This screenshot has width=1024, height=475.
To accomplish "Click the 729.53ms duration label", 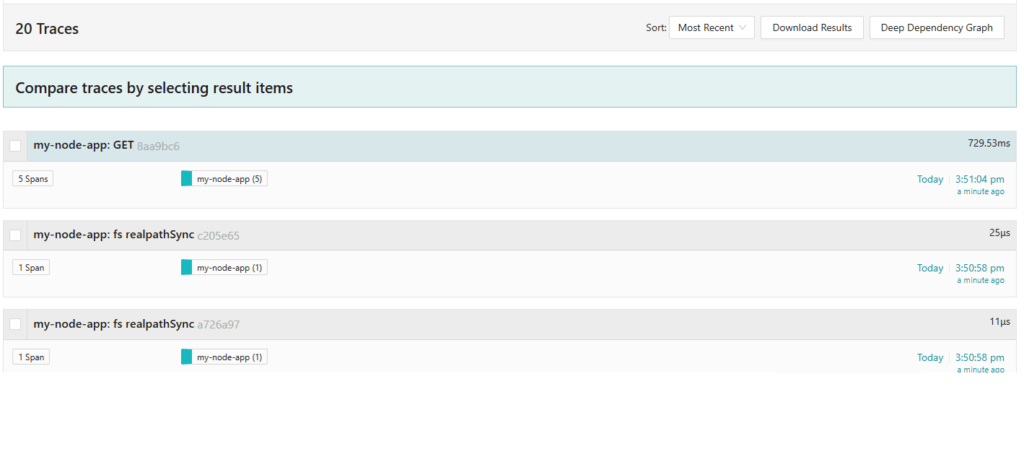I will point(988,144).
